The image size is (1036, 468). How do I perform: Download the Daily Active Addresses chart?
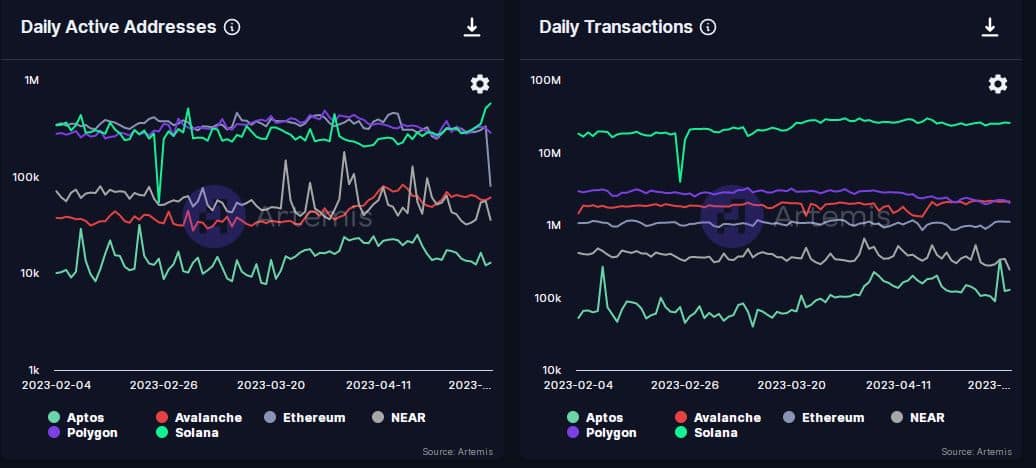tap(472, 27)
